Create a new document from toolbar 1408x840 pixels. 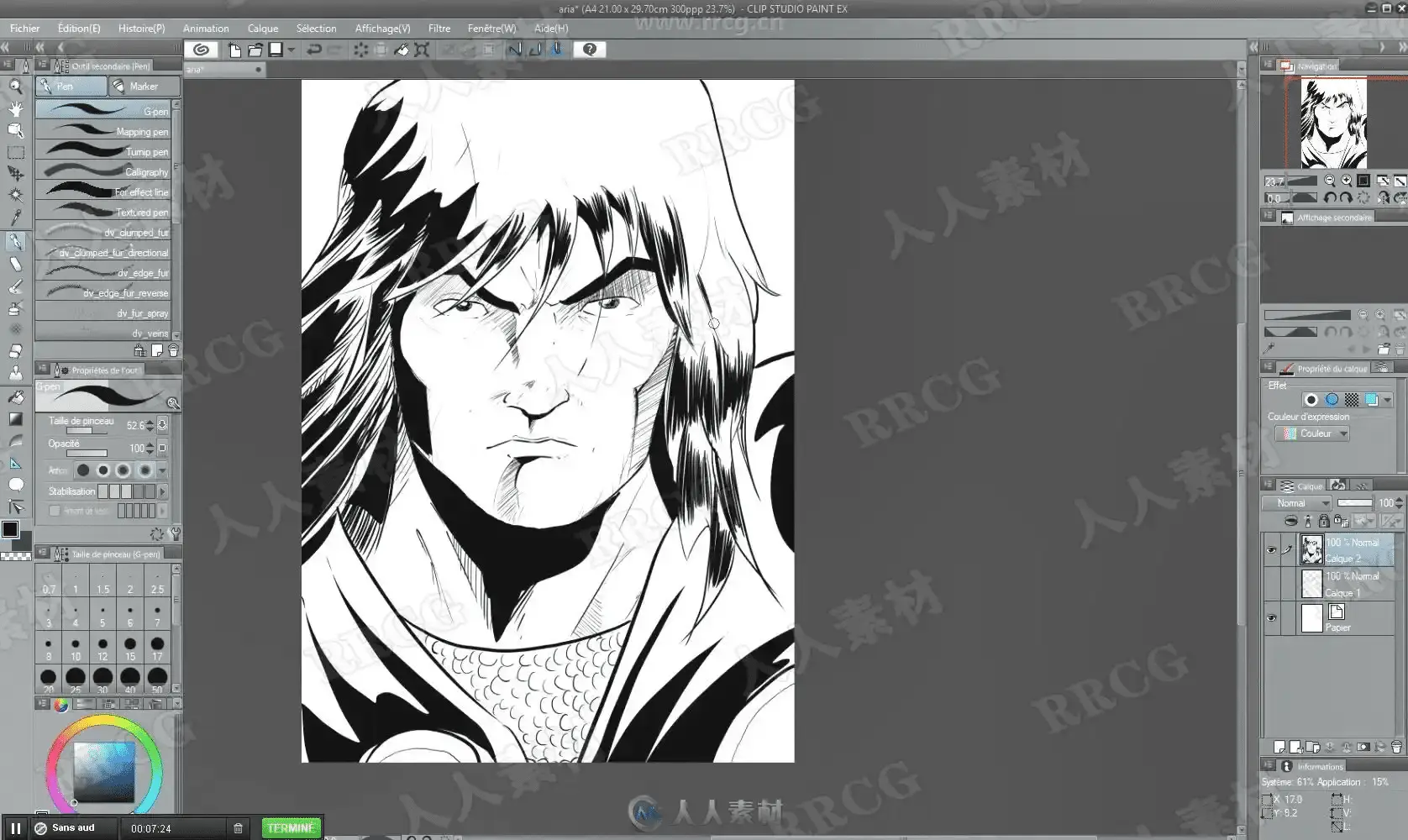pyautogui.click(x=234, y=50)
